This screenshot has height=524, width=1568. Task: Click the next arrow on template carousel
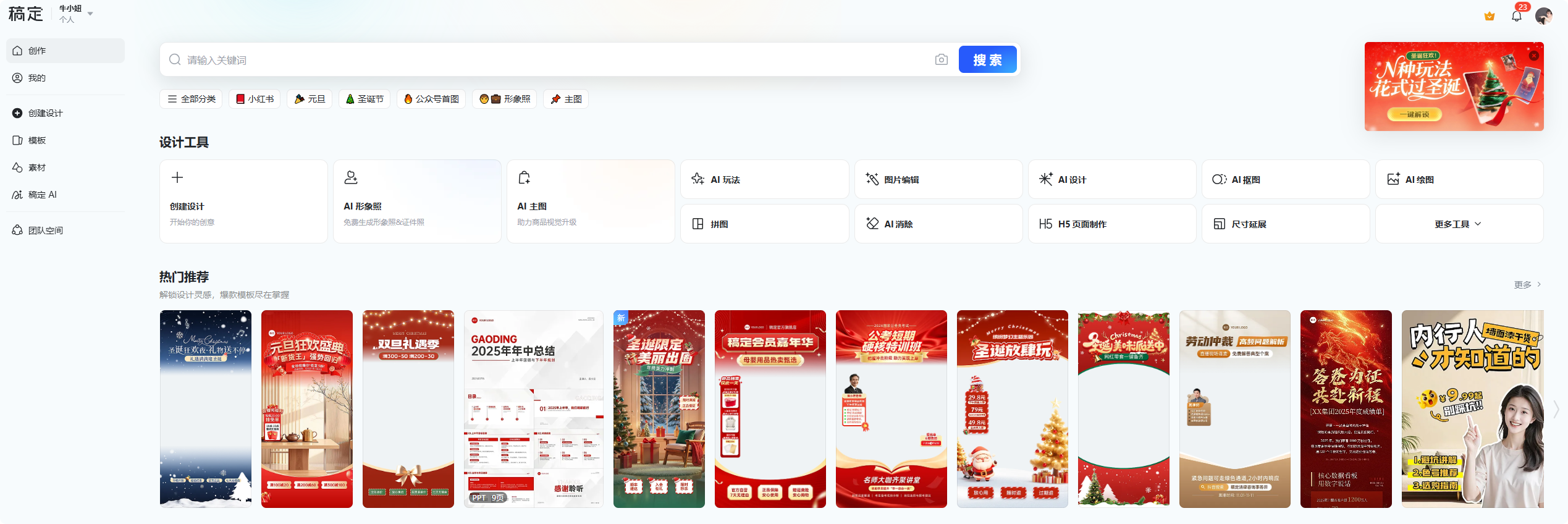tap(1556, 408)
